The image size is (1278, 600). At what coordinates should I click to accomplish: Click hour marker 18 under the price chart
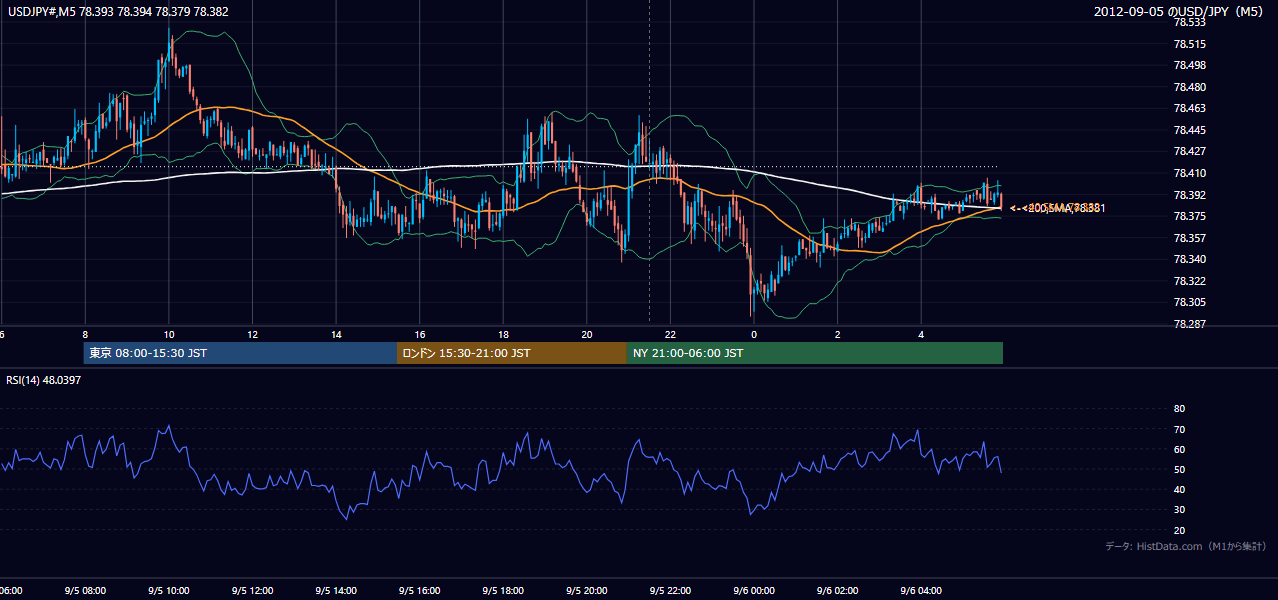503,335
